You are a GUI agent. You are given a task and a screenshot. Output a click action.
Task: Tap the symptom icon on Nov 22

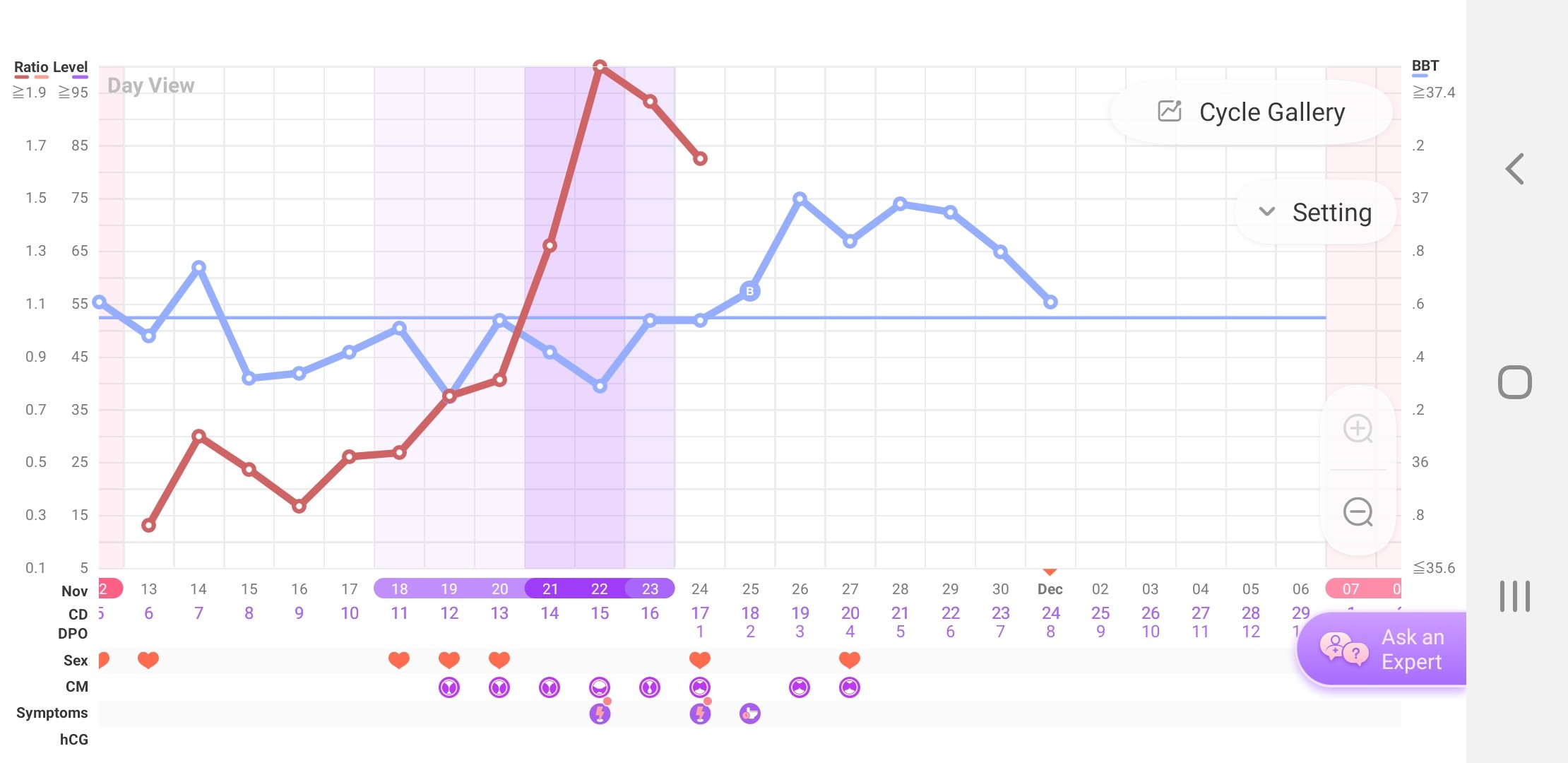(600, 714)
